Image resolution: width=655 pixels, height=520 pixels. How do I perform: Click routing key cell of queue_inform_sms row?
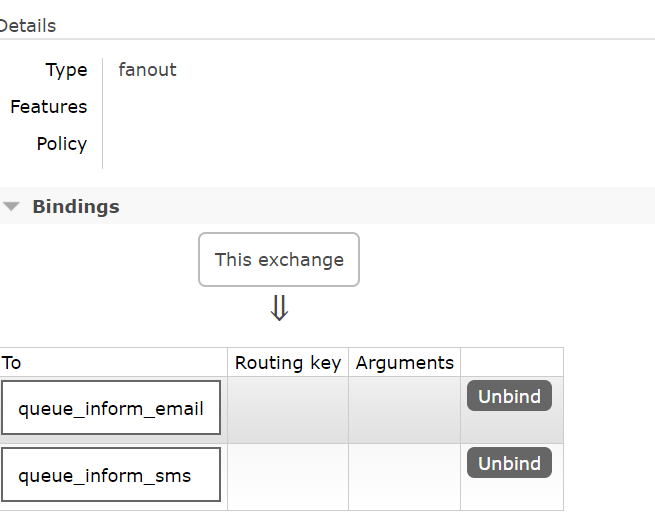(288, 477)
